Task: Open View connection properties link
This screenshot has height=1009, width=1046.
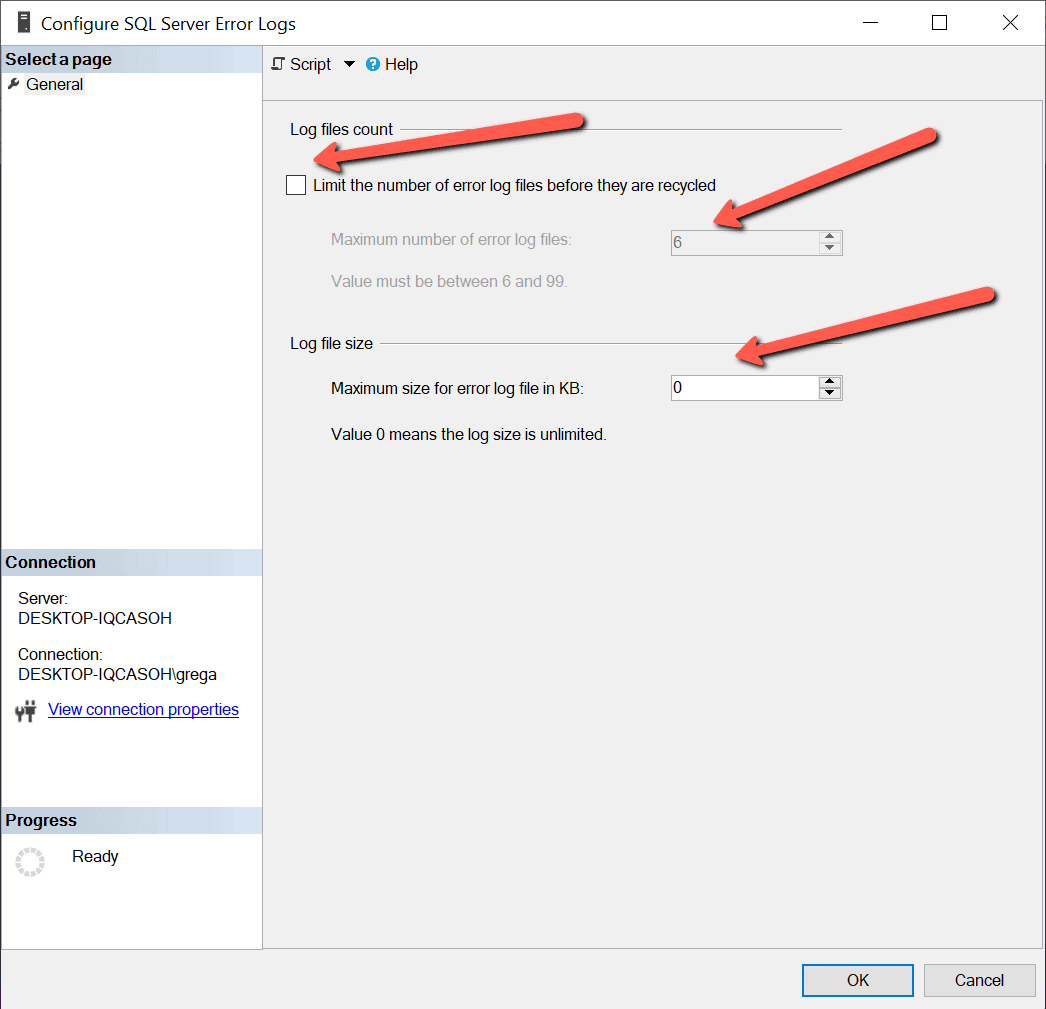Action: (x=143, y=709)
